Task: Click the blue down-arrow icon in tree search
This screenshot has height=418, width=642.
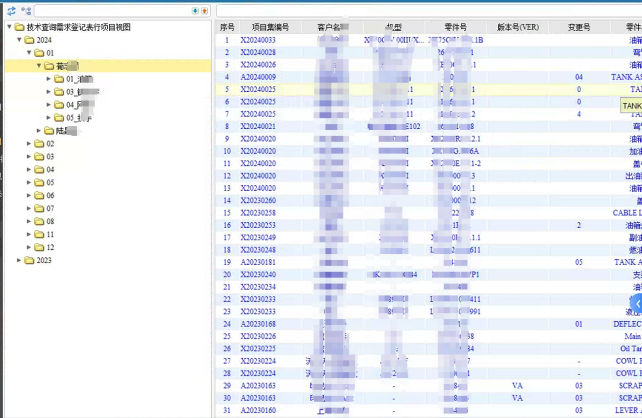Action: pyautogui.click(x=194, y=10)
